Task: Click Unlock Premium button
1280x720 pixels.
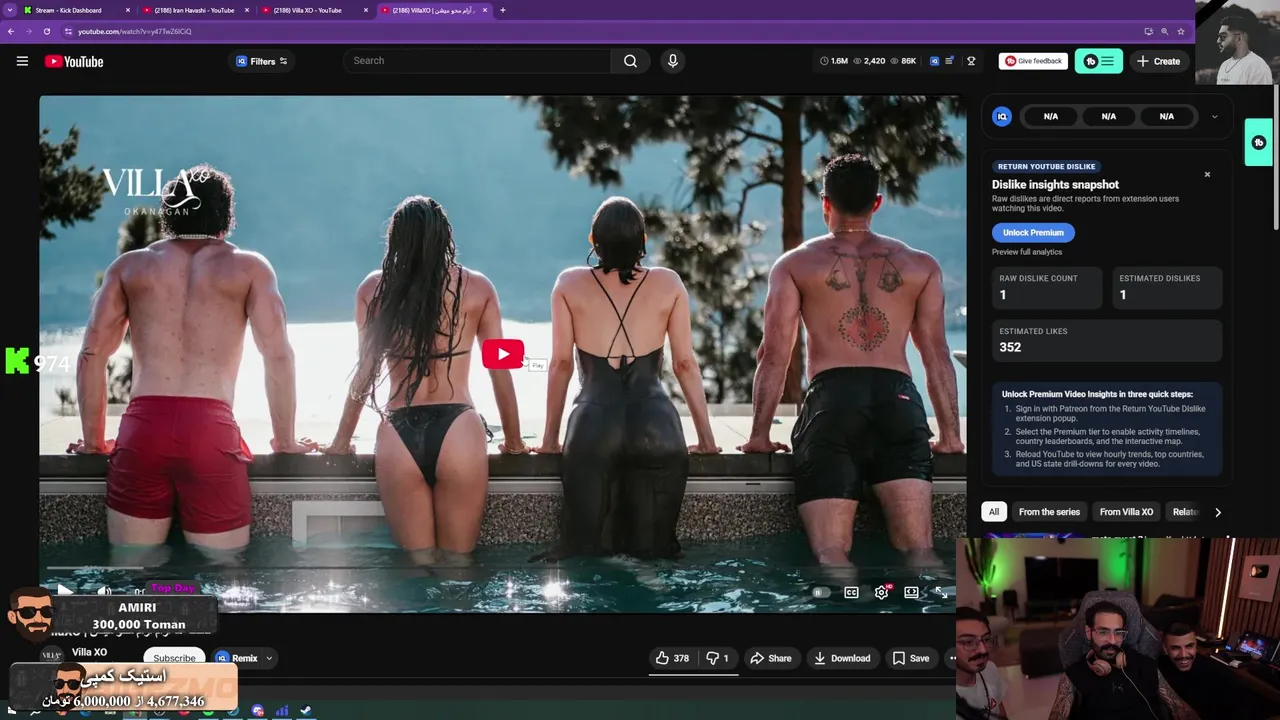Action: point(1033,232)
